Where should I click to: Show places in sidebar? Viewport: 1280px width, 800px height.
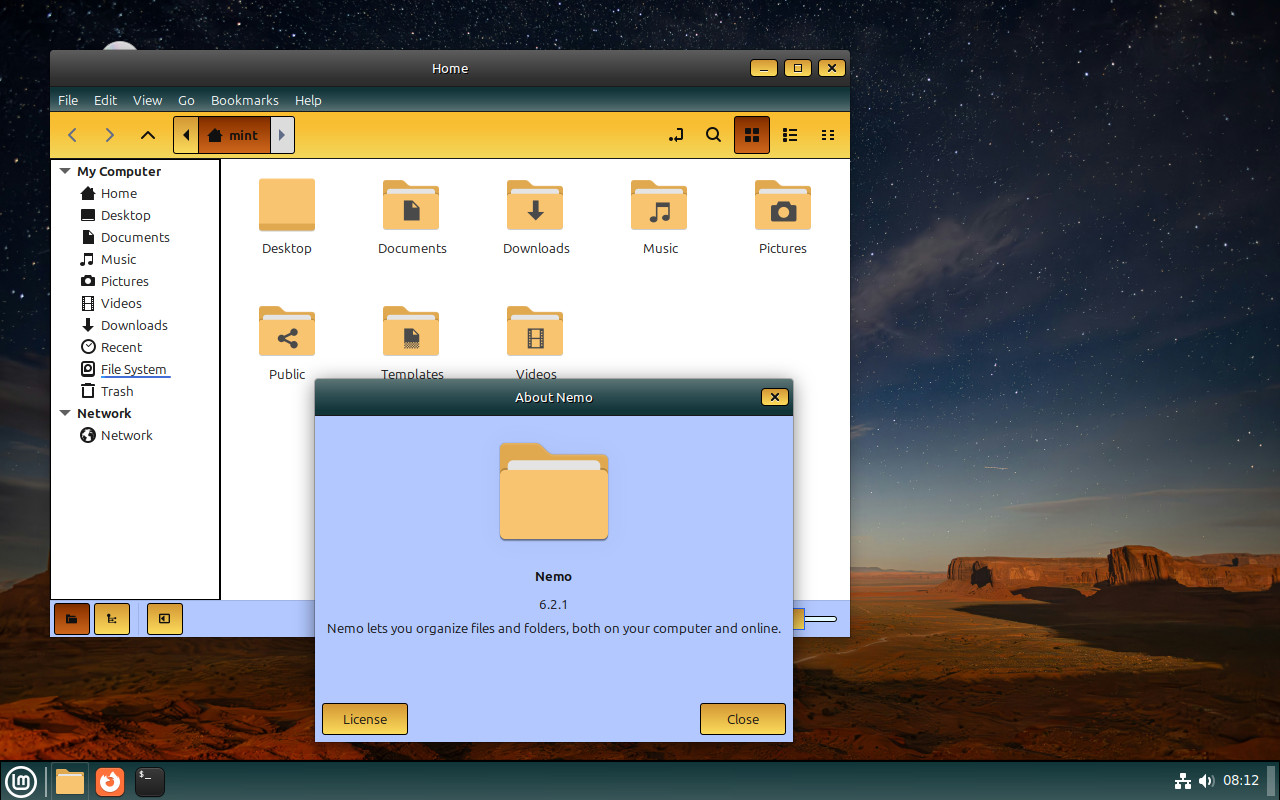[x=72, y=619]
